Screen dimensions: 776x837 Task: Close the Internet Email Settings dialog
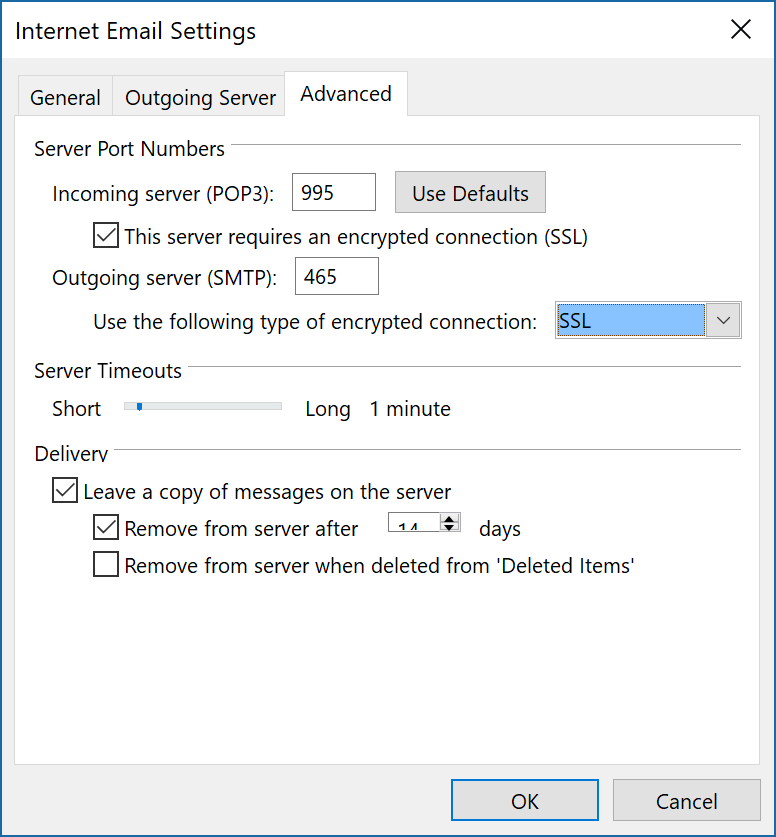740,30
